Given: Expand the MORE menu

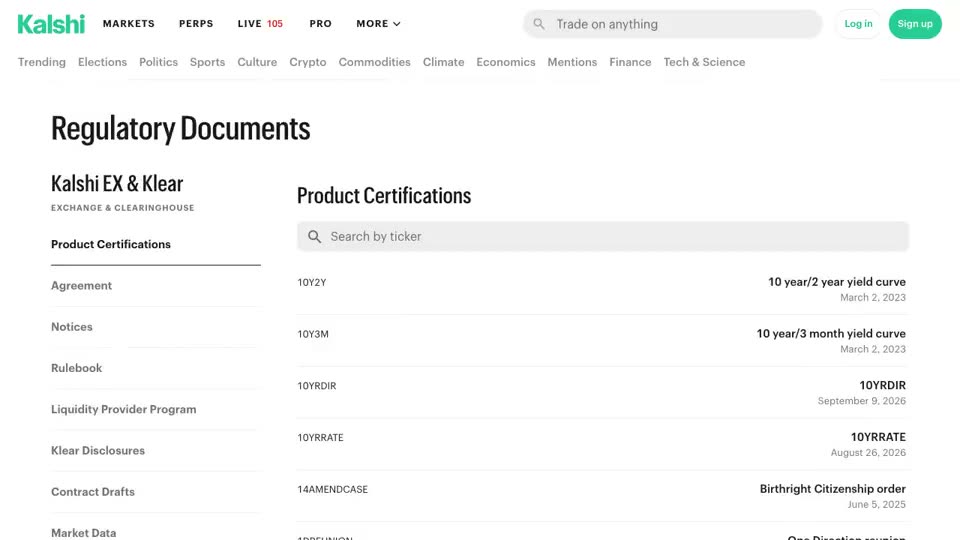Looking at the screenshot, I should [x=378, y=24].
